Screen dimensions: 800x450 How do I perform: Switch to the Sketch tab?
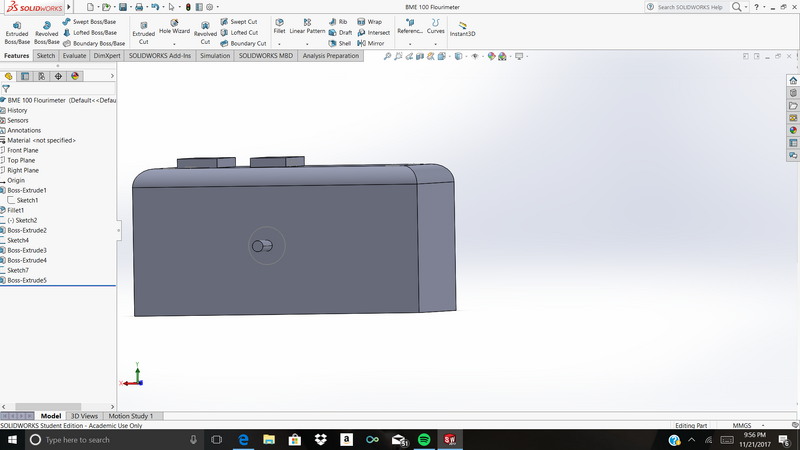point(46,56)
